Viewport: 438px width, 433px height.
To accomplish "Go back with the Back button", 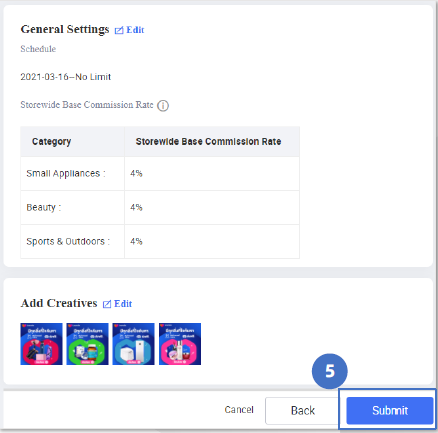I will (x=303, y=411).
